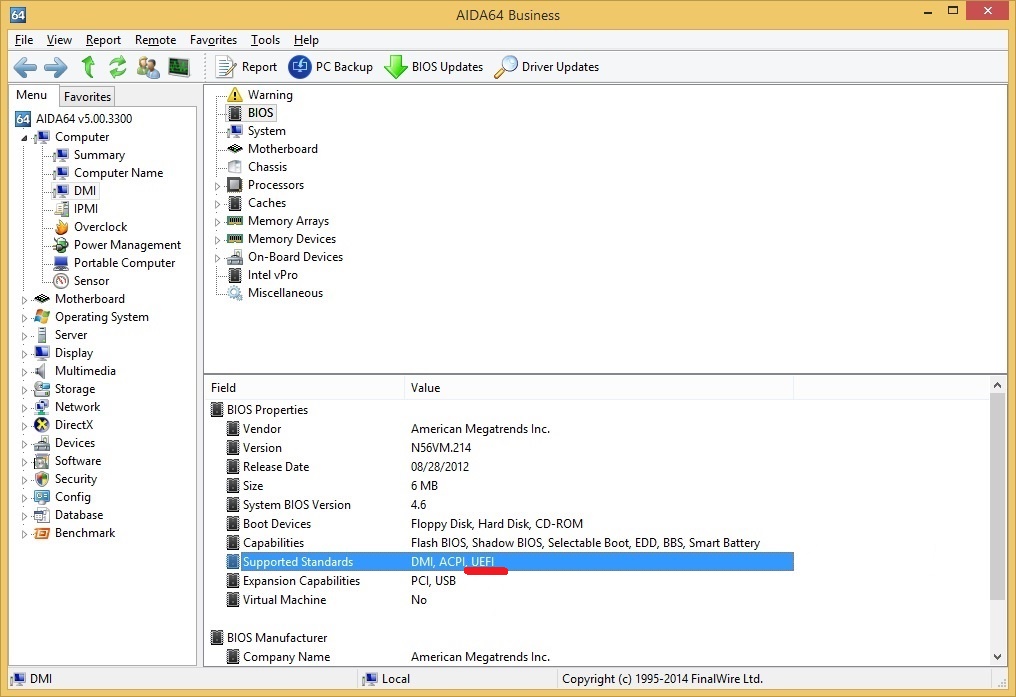
Task: Switch to the Favorites tab
Action: 87,97
